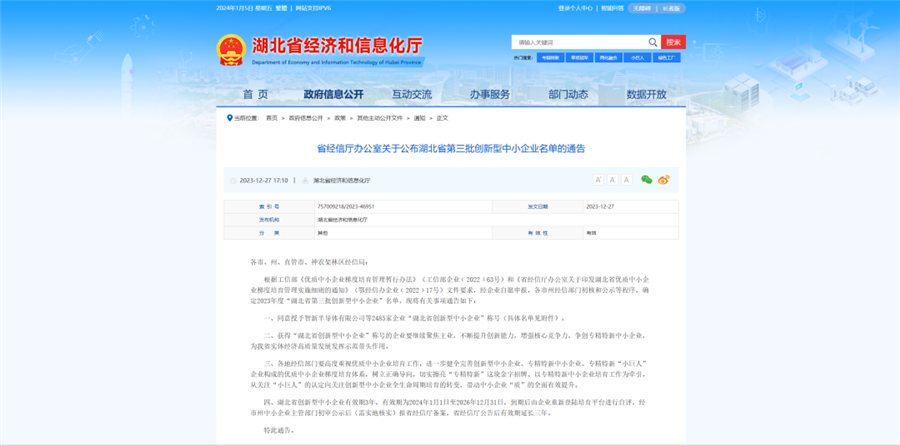Click the salutation line 各市、州、直管市

307,262
